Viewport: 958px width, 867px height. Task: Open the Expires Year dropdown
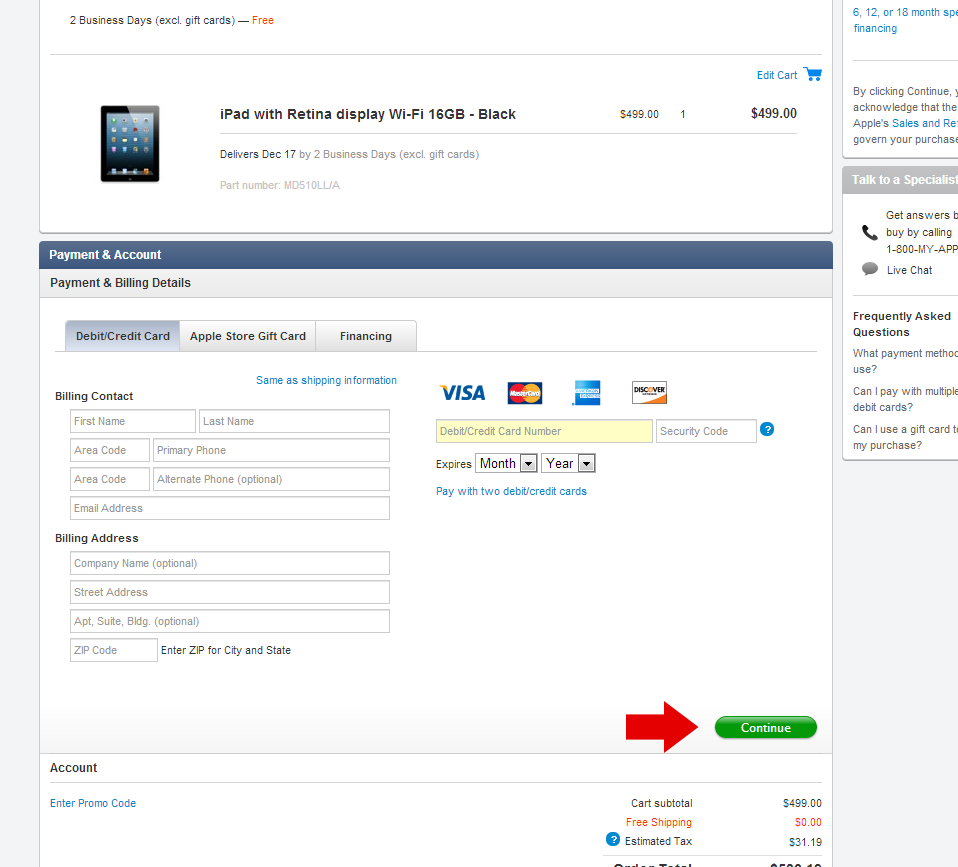click(568, 463)
